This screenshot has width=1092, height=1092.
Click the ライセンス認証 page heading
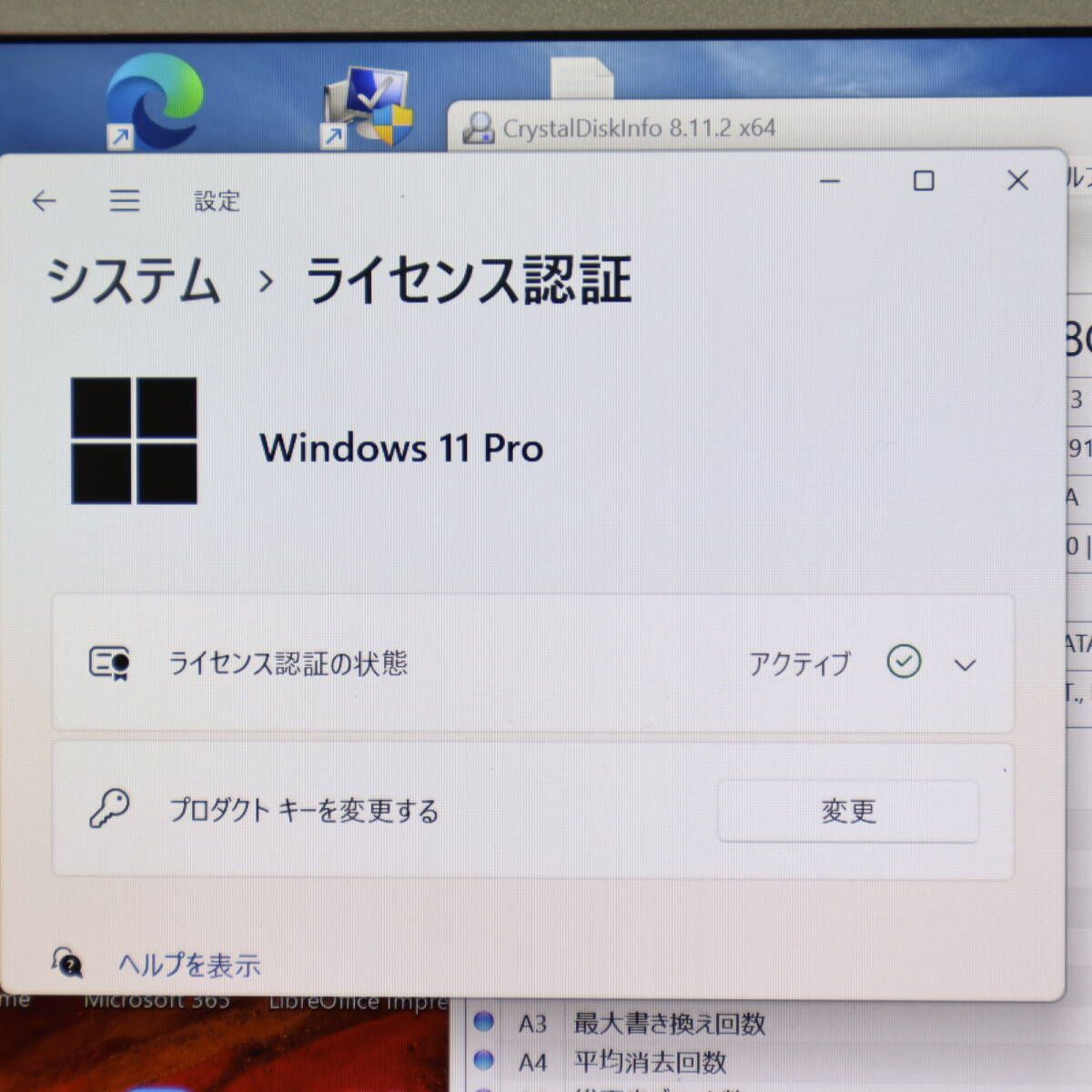click(469, 280)
